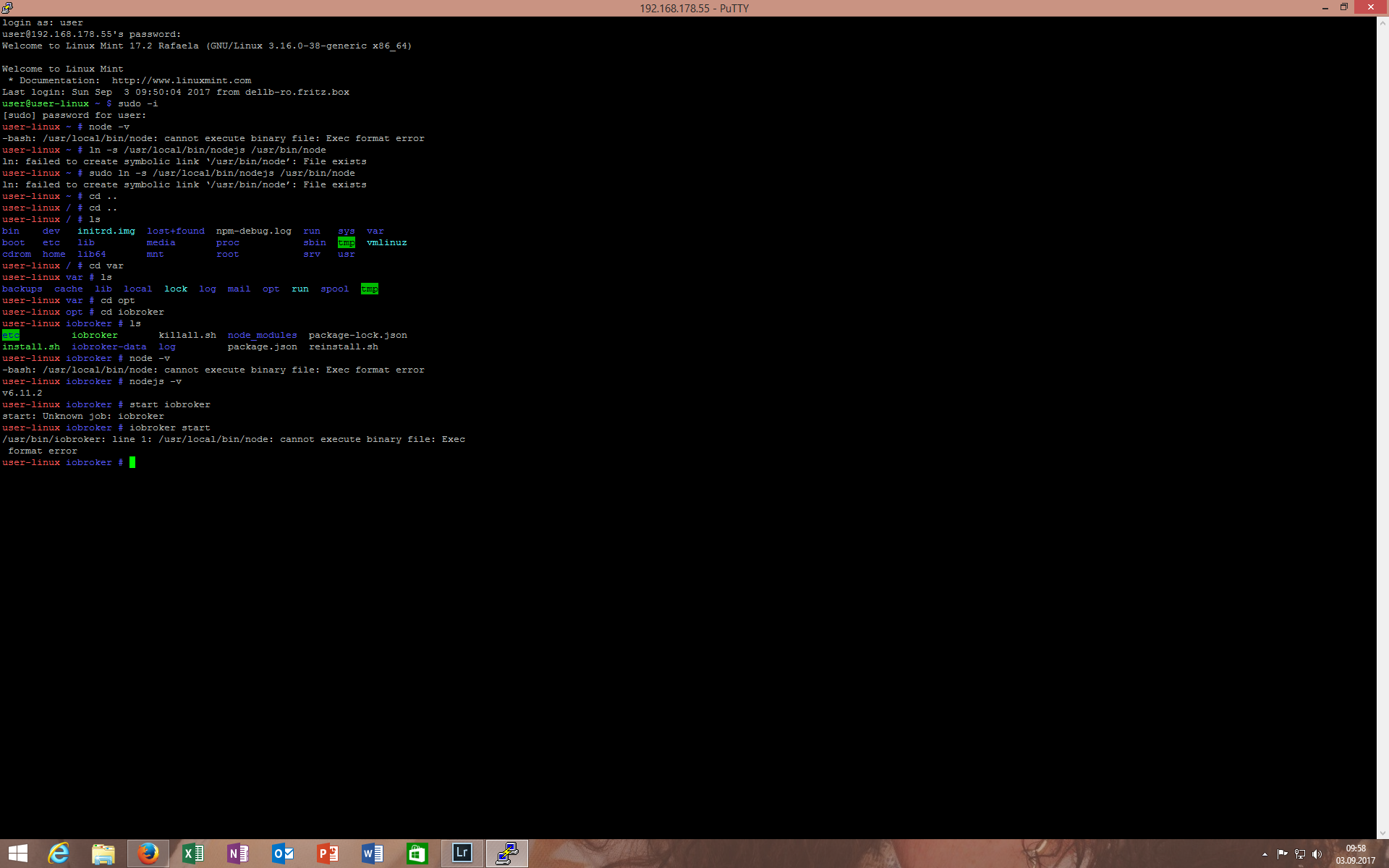
Task: Open Outlook from the taskbar
Action: (283, 854)
